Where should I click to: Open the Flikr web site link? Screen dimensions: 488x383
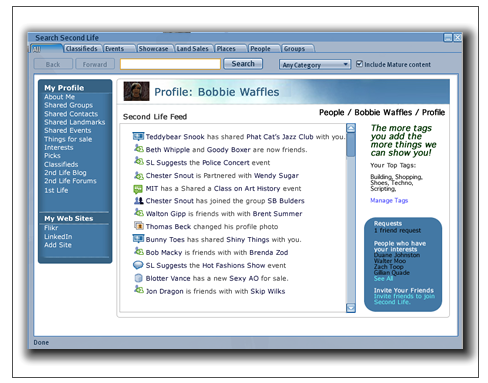(51, 228)
